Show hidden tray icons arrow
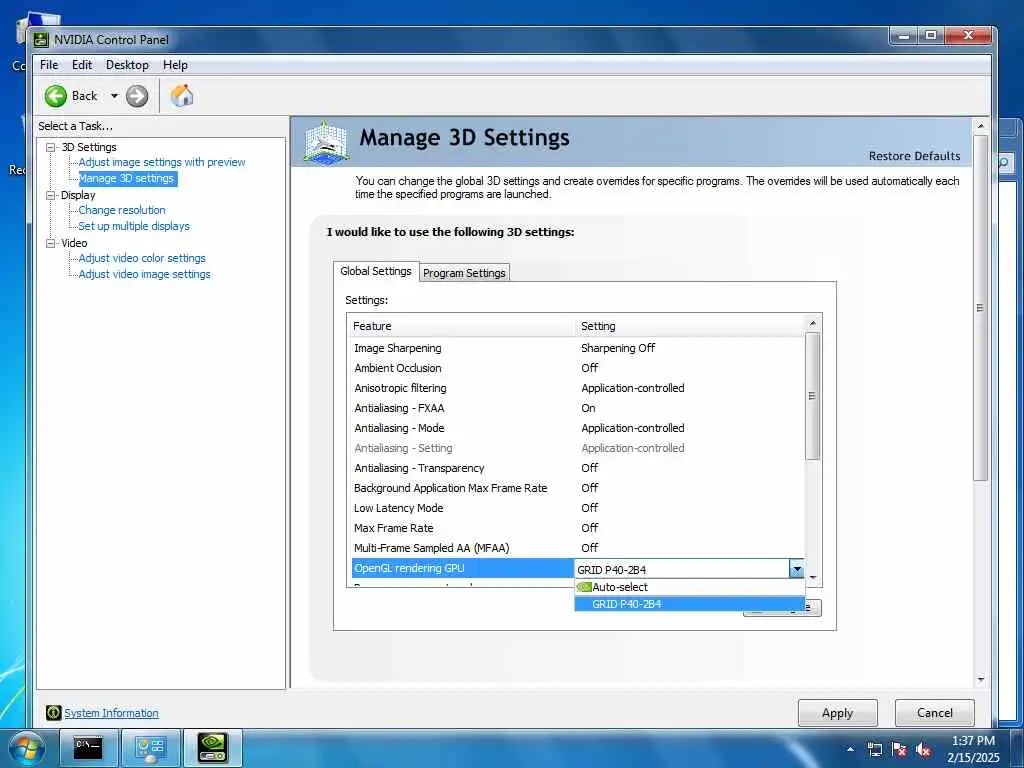This screenshot has height=768, width=1024. 850,749
